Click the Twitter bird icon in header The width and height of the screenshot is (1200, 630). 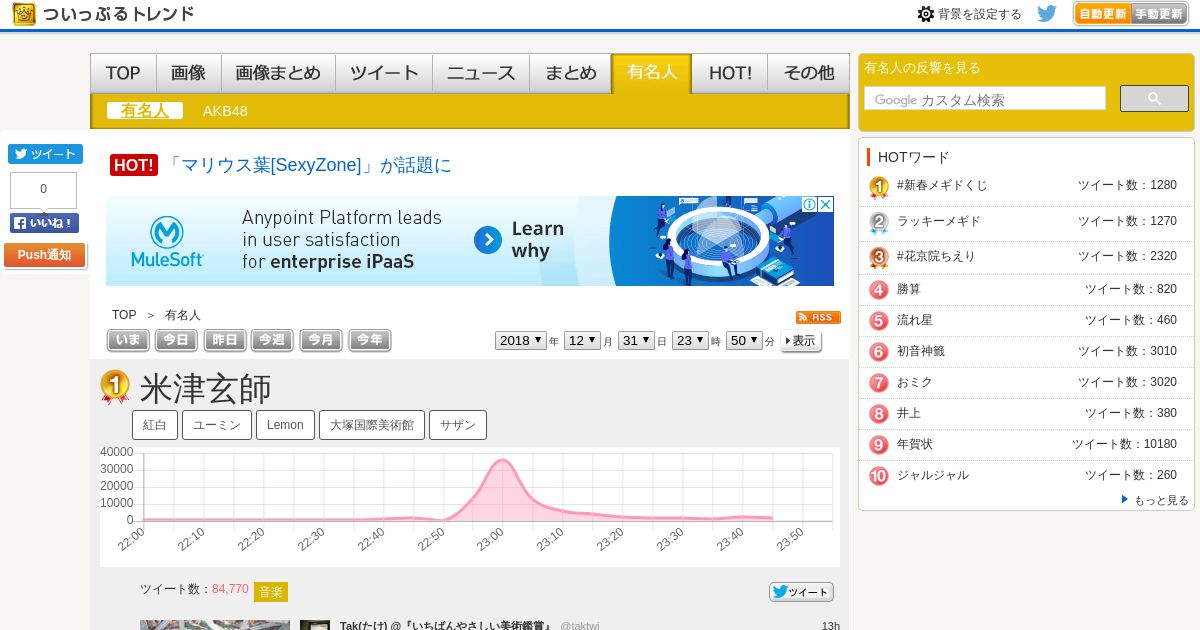pos(1047,13)
